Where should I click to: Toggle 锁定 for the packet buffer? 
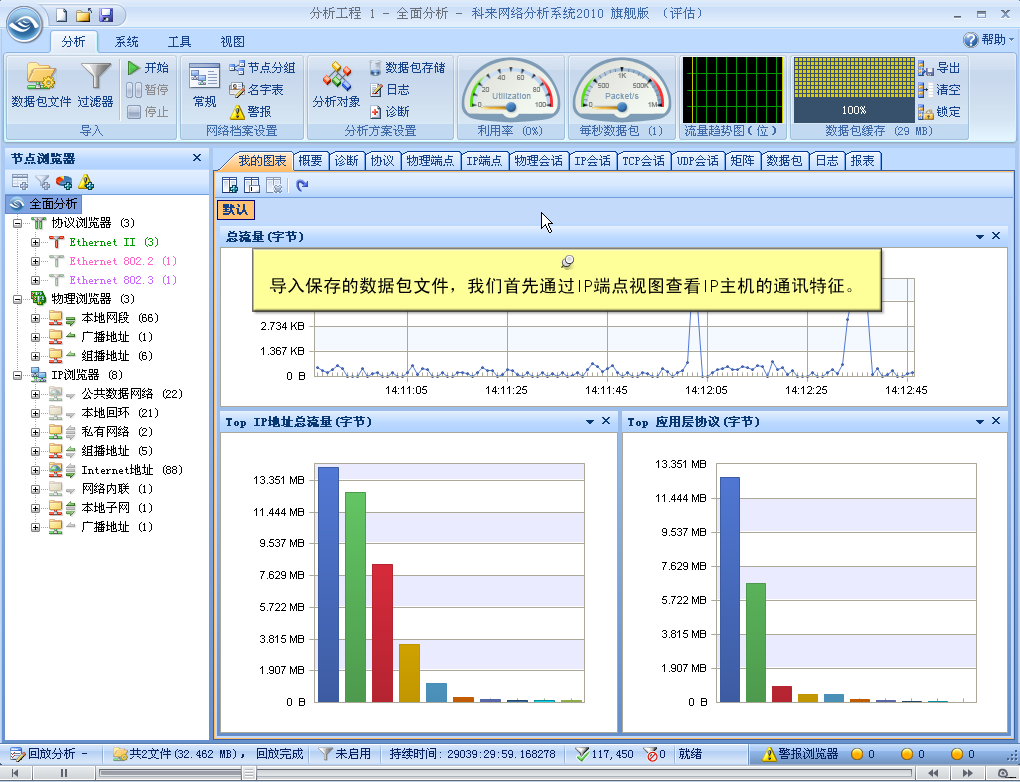(x=939, y=112)
